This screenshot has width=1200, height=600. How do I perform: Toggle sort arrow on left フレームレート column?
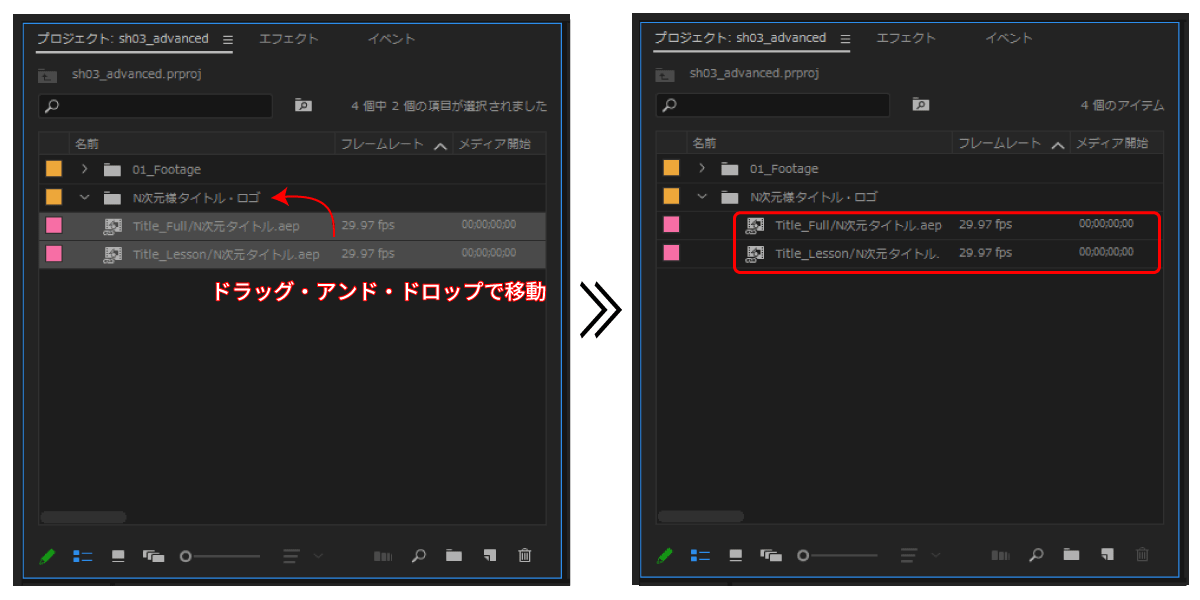click(x=440, y=146)
